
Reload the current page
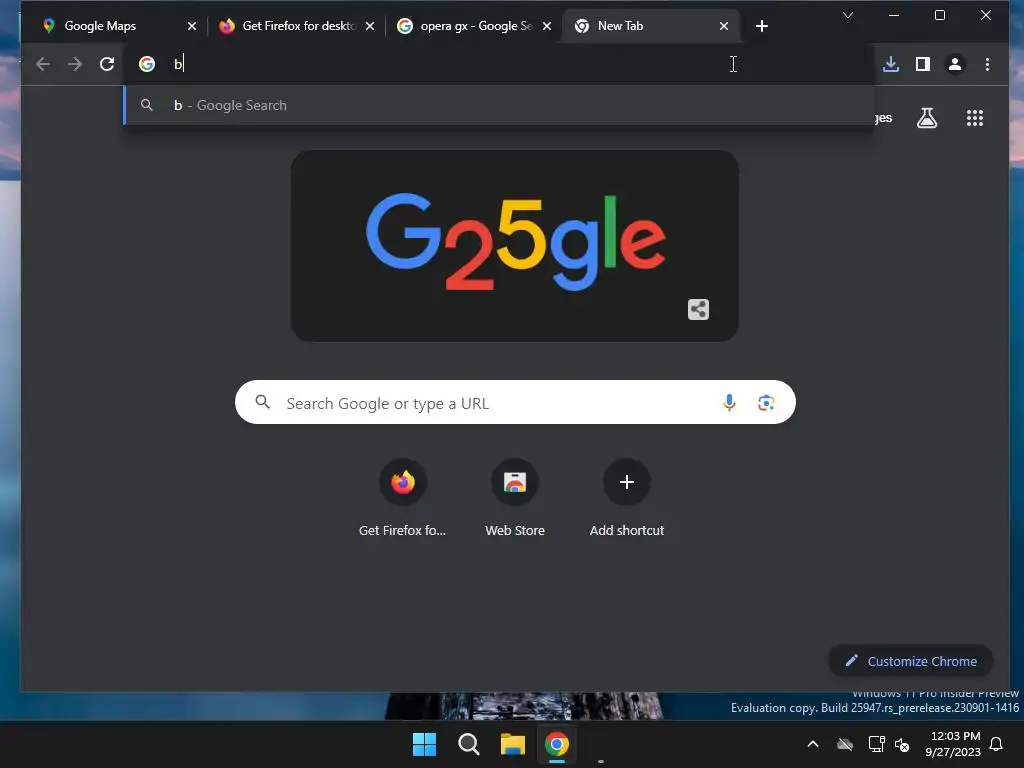pyautogui.click(x=107, y=64)
